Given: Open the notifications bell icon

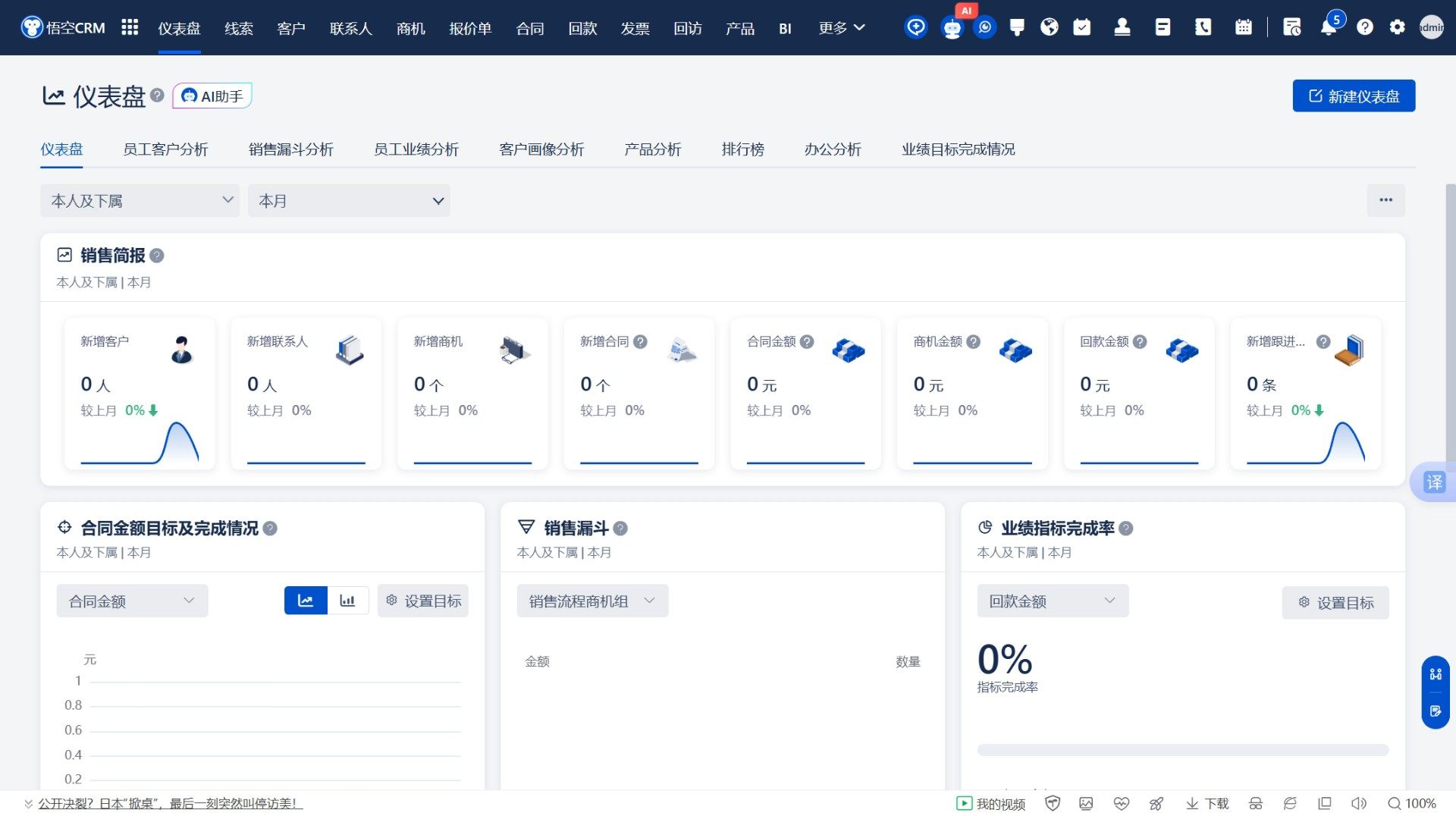Looking at the screenshot, I should coord(1328,28).
